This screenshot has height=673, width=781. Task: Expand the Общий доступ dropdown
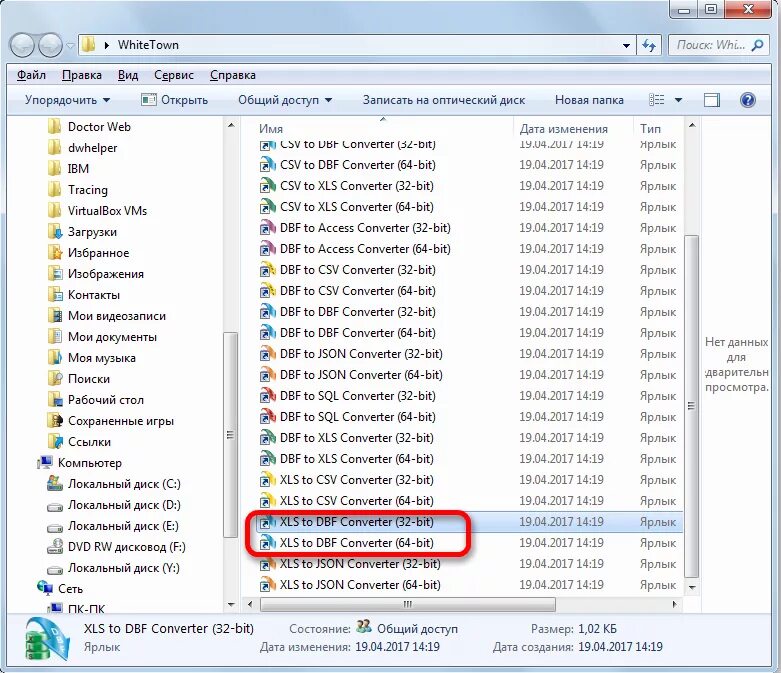tap(285, 100)
